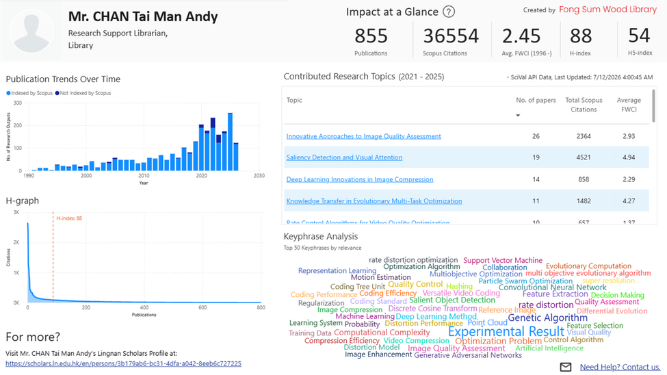Click the Research Support Librarian title text
The height and width of the screenshot is (375, 667).
tap(118, 33)
